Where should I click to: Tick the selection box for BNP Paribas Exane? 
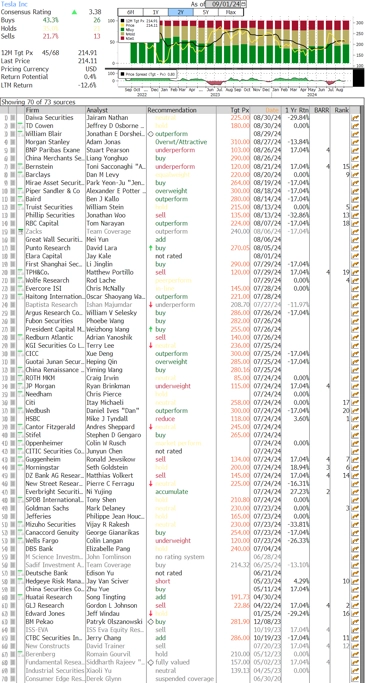(x=13, y=150)
